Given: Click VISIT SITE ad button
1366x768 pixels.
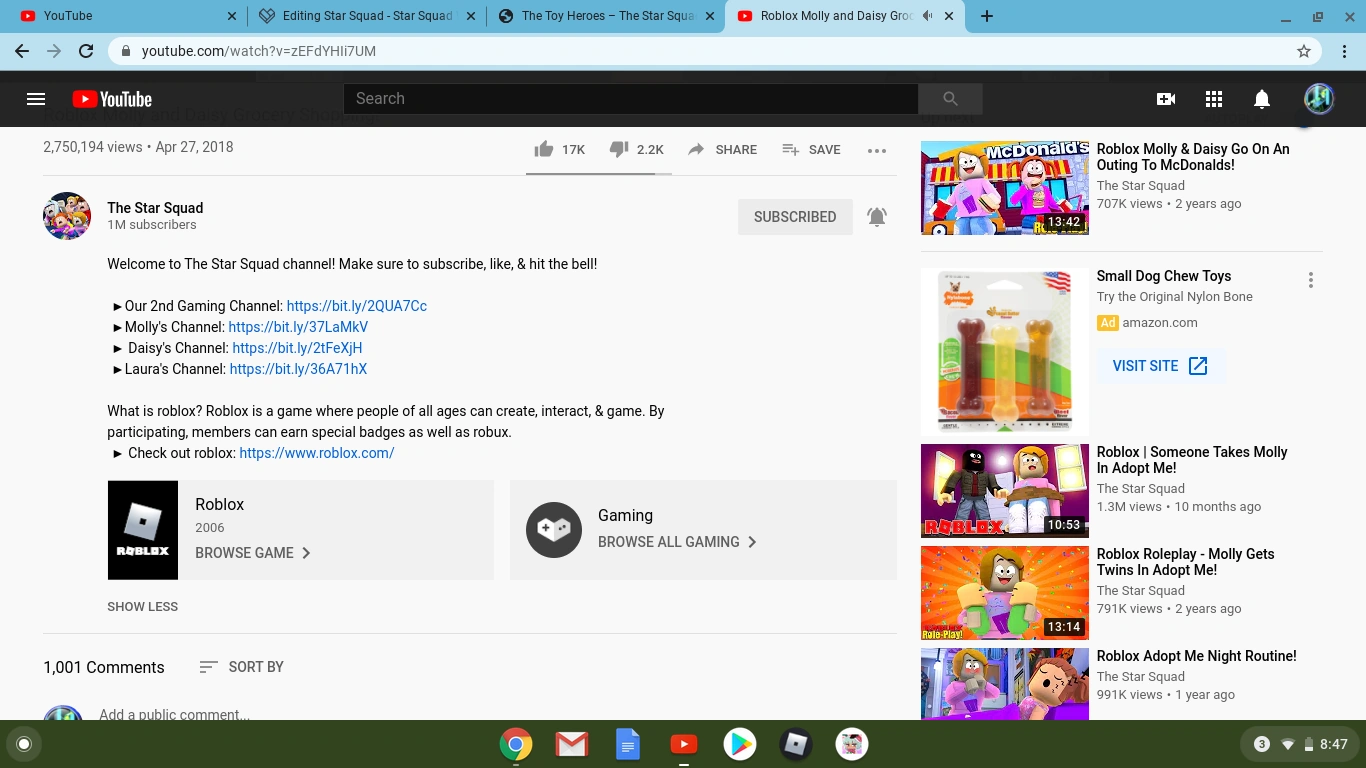Looking at the screenshot, I should tap(1161, 366).
